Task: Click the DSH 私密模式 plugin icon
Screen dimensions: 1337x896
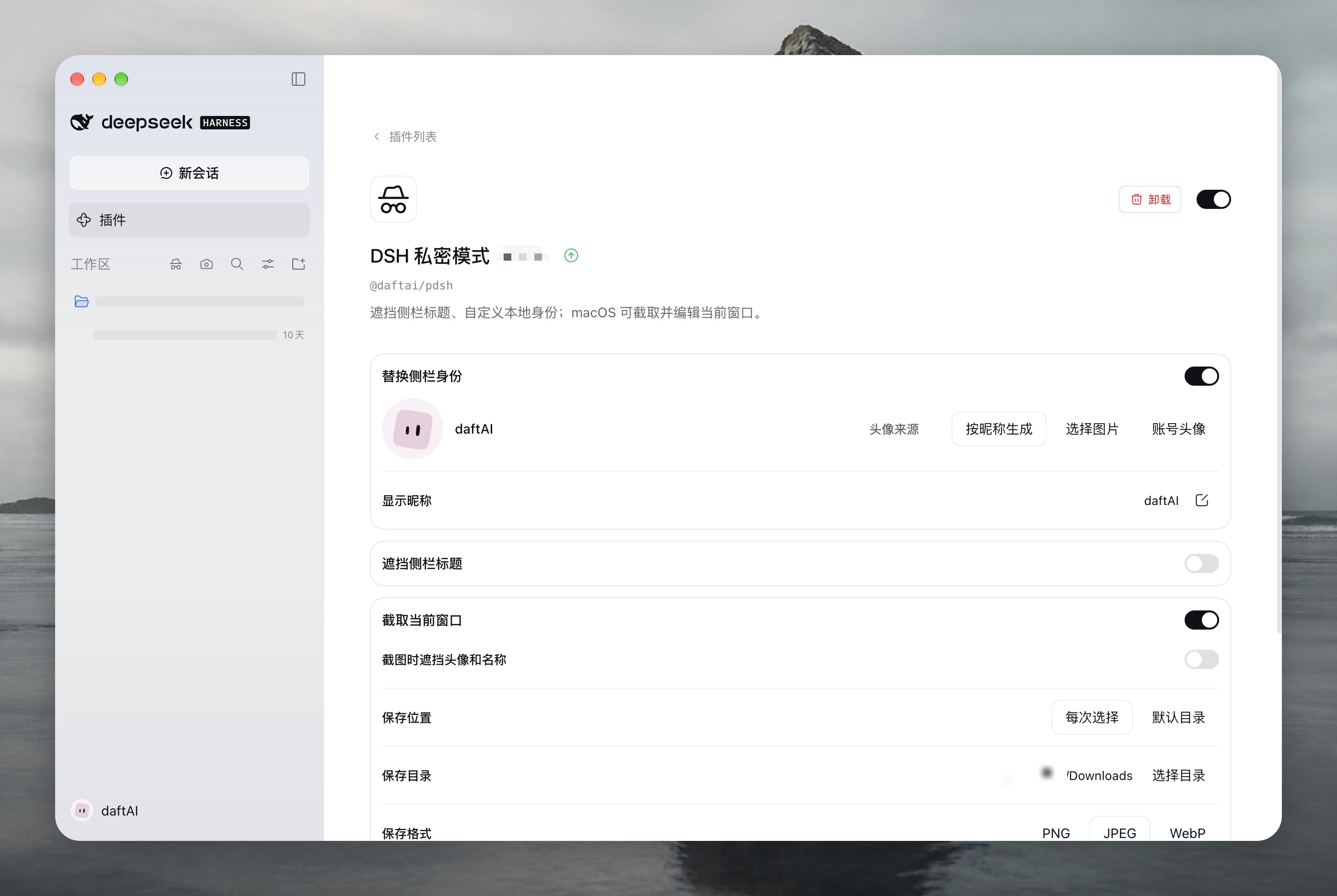Action: (393, 199)
